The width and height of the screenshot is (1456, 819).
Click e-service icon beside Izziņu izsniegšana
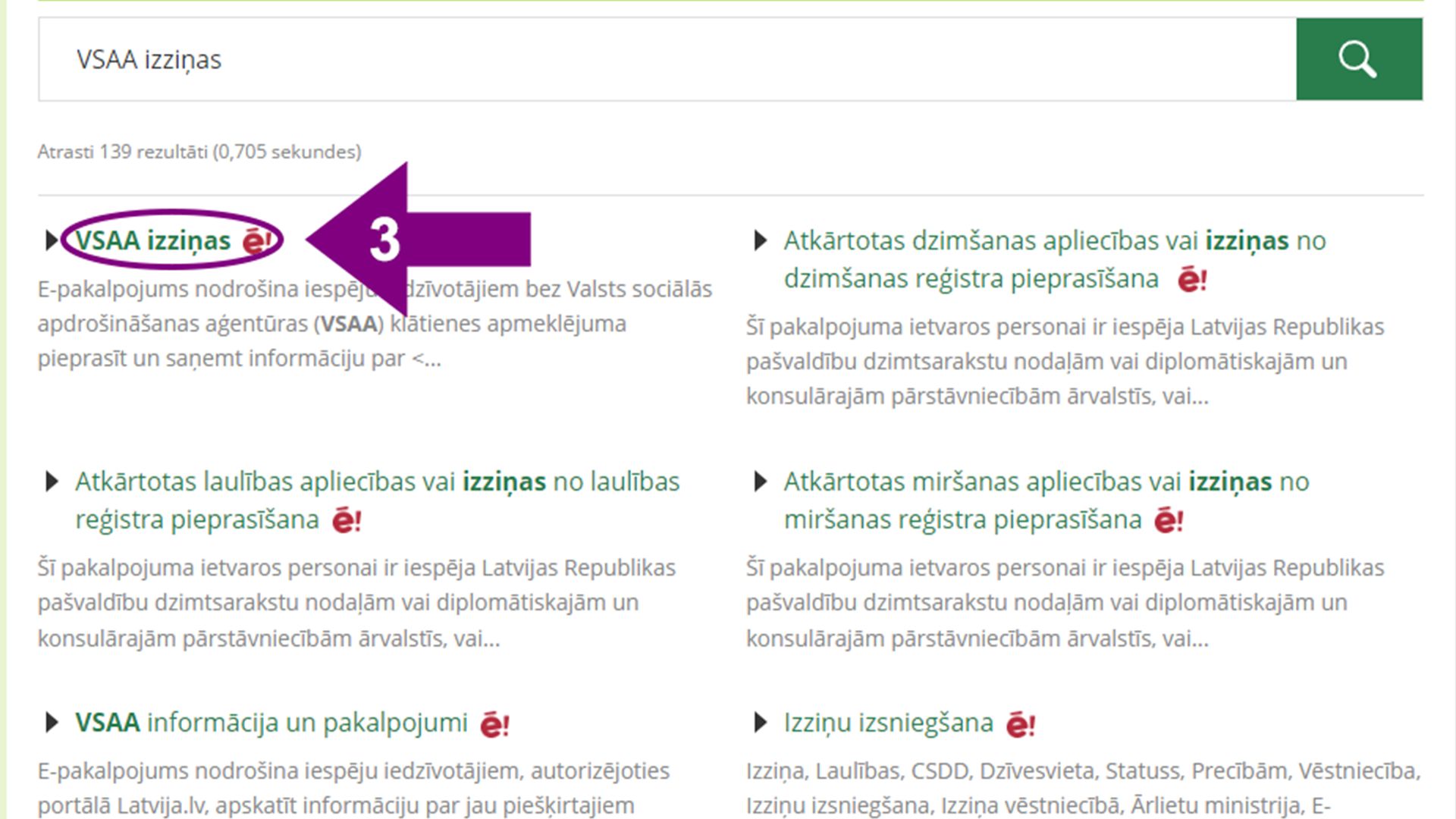coord(1021,724)
